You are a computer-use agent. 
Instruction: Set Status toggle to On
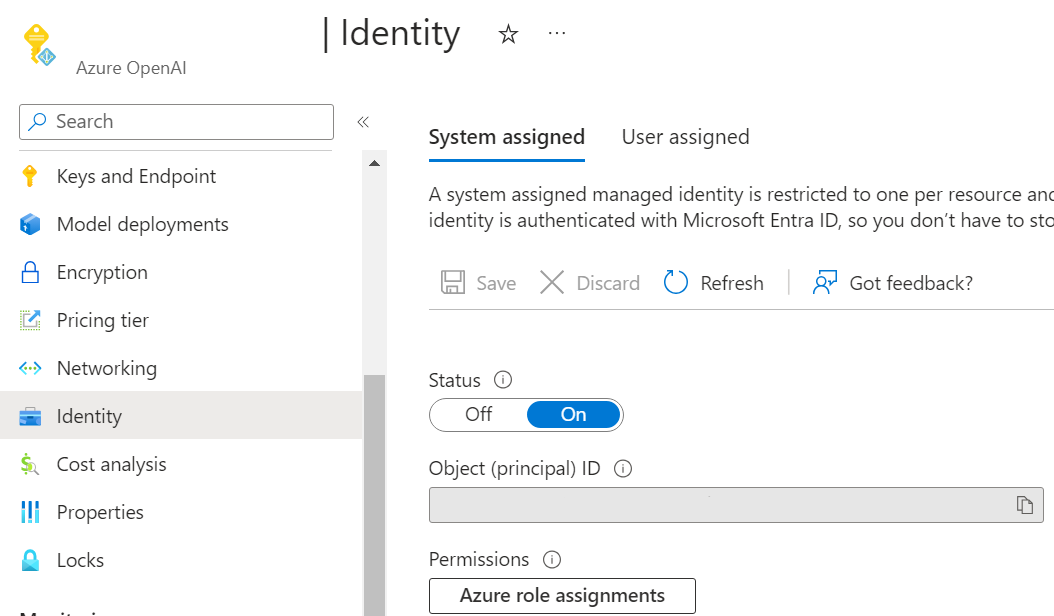click(573, 414)
